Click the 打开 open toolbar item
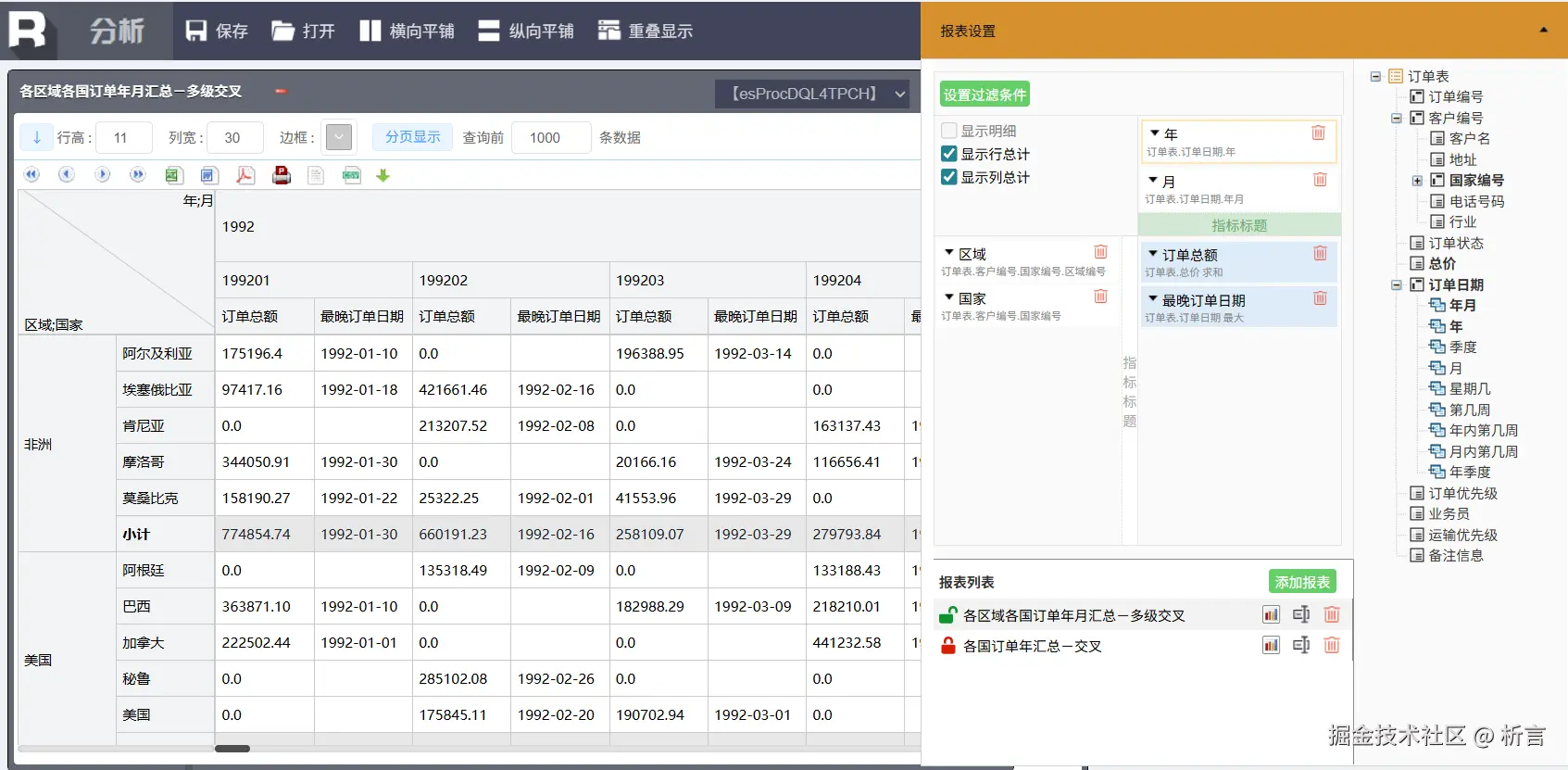 [x=303, y=31]
